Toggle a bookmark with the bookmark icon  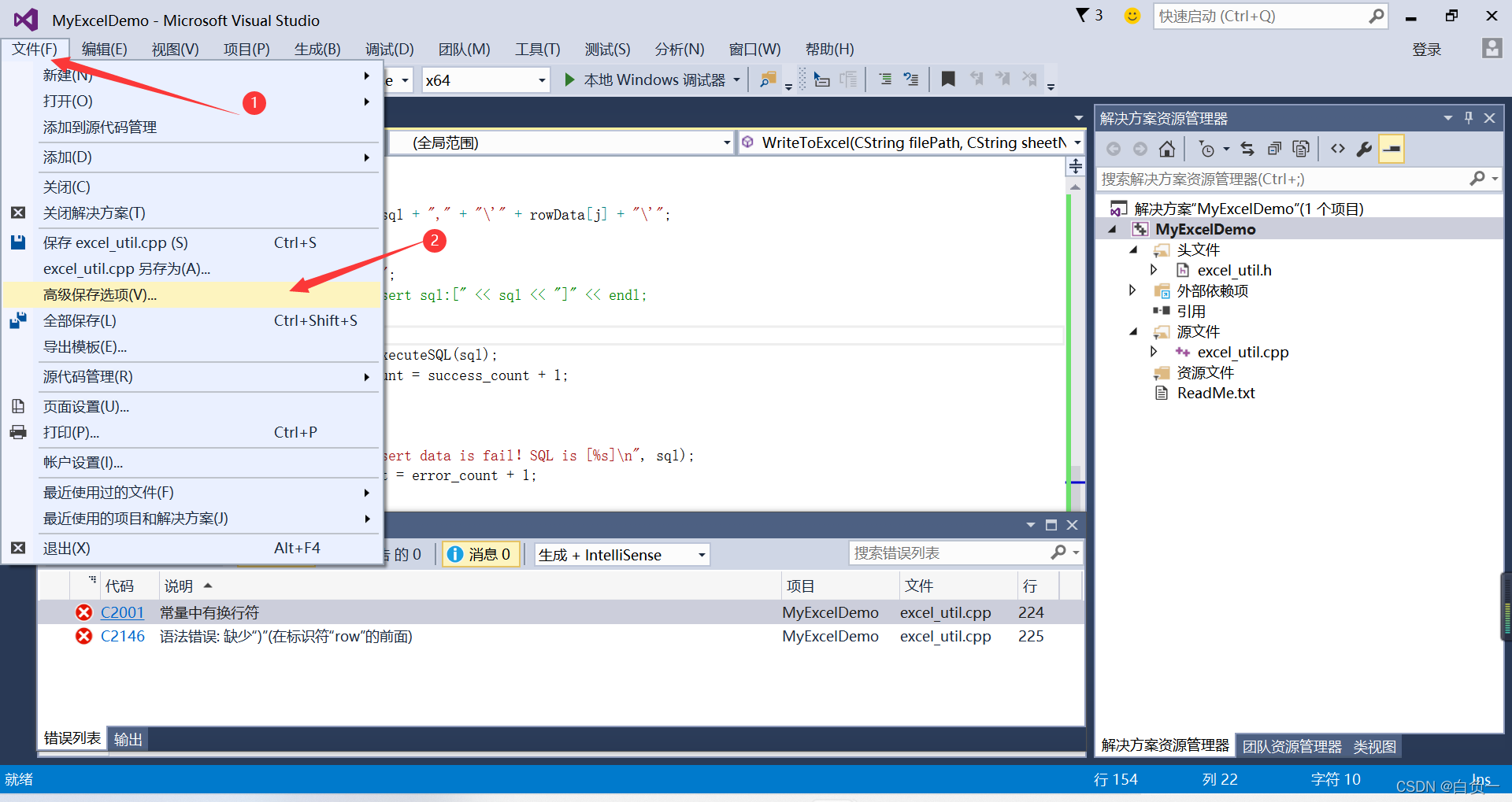coord(948,79)
